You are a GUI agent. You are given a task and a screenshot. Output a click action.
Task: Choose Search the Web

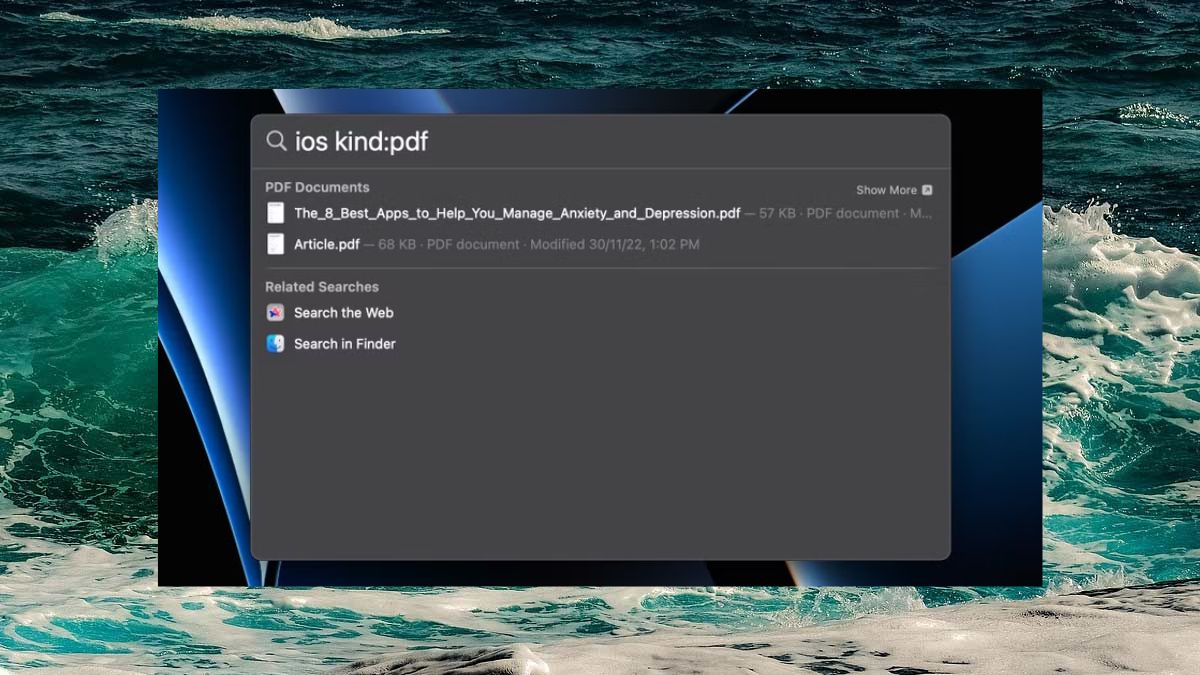click(343, 313)
